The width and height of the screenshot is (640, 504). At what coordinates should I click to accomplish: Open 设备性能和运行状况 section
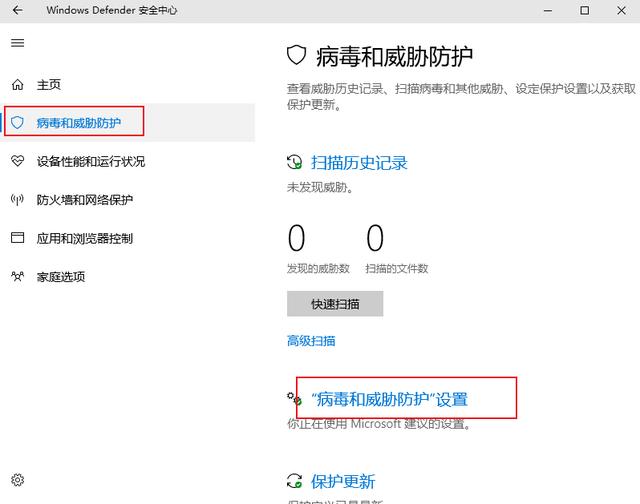(x=91, y=161)
